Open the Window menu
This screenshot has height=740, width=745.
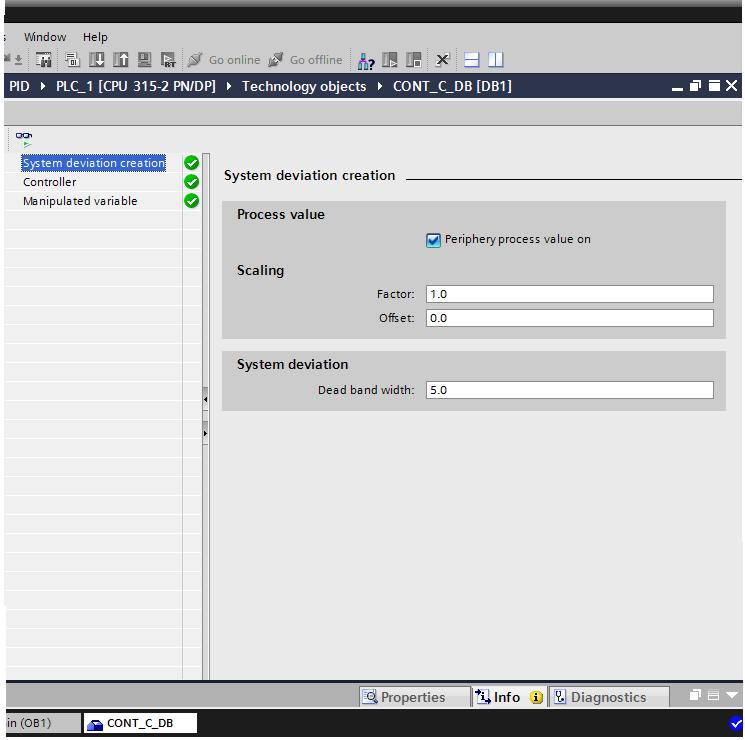tap(45, 37)
